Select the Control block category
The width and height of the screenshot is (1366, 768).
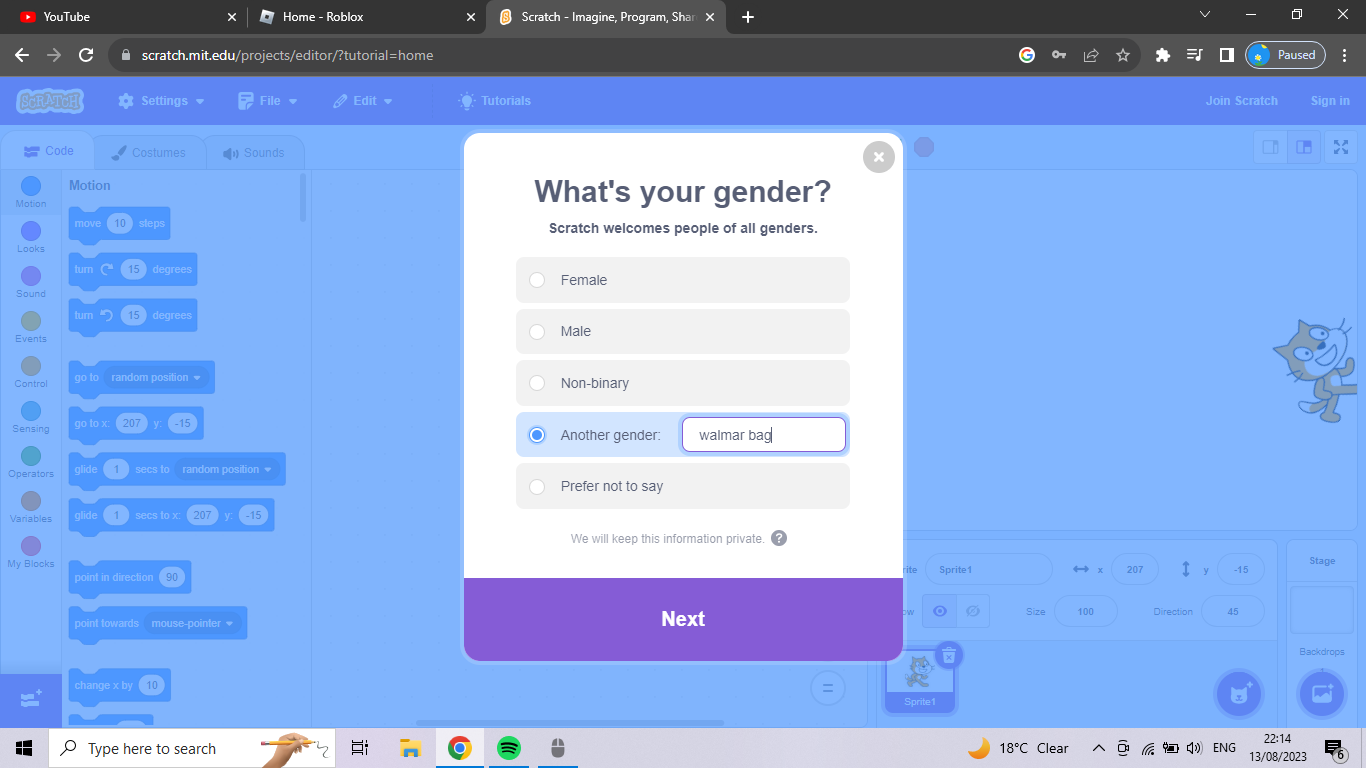(31, 372)
